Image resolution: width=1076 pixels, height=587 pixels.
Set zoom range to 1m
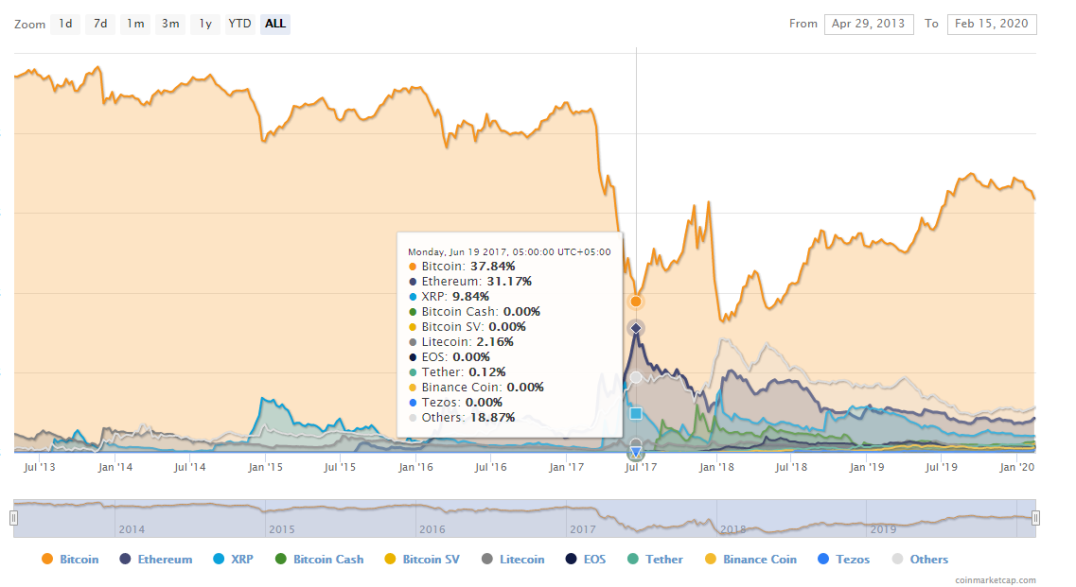[x=135, y=24]
